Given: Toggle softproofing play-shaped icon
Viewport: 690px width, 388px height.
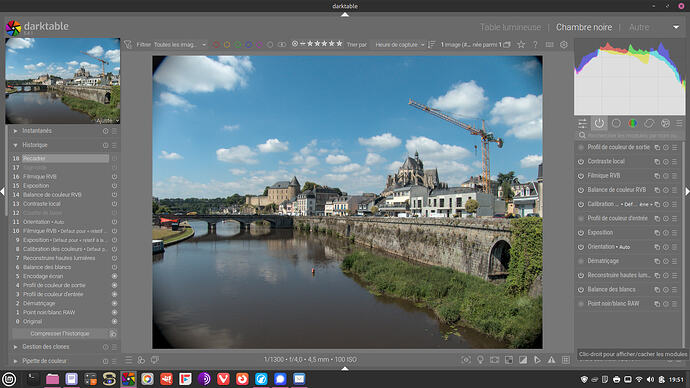Looking at the screenshot, I should (537, 360).
